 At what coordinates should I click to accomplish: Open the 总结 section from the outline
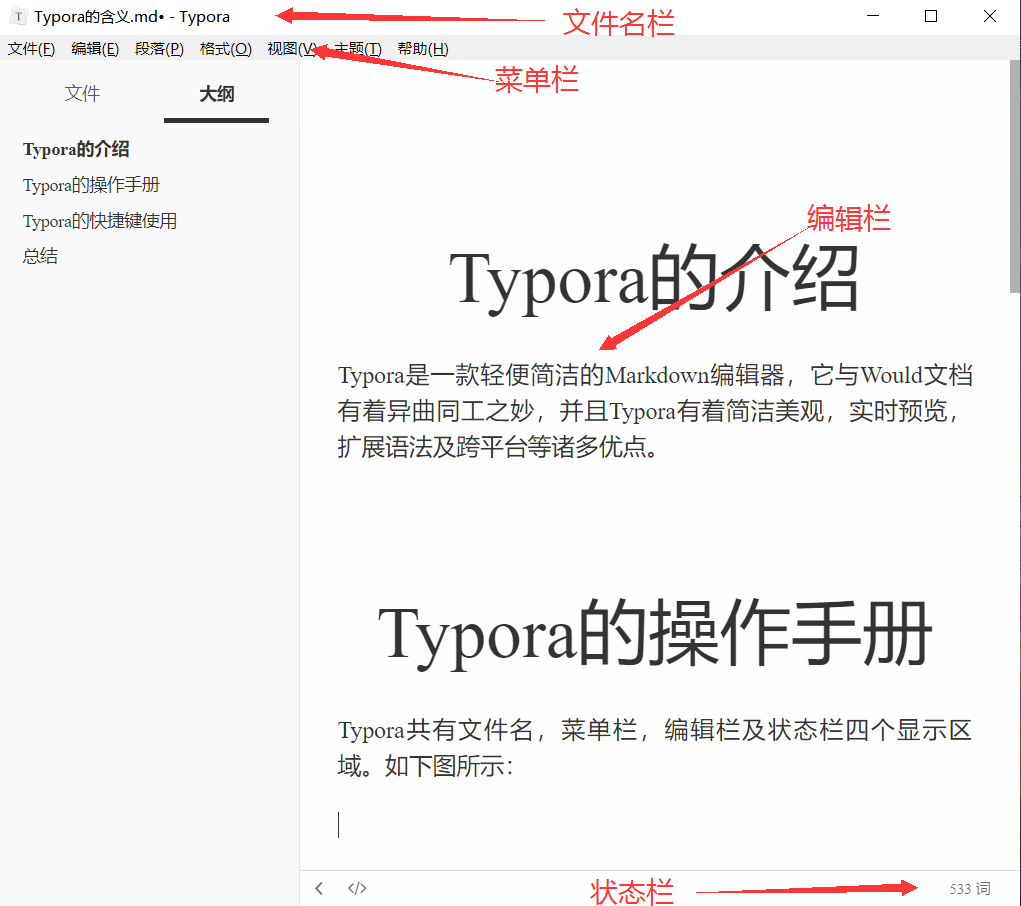[x=40, y=256]
